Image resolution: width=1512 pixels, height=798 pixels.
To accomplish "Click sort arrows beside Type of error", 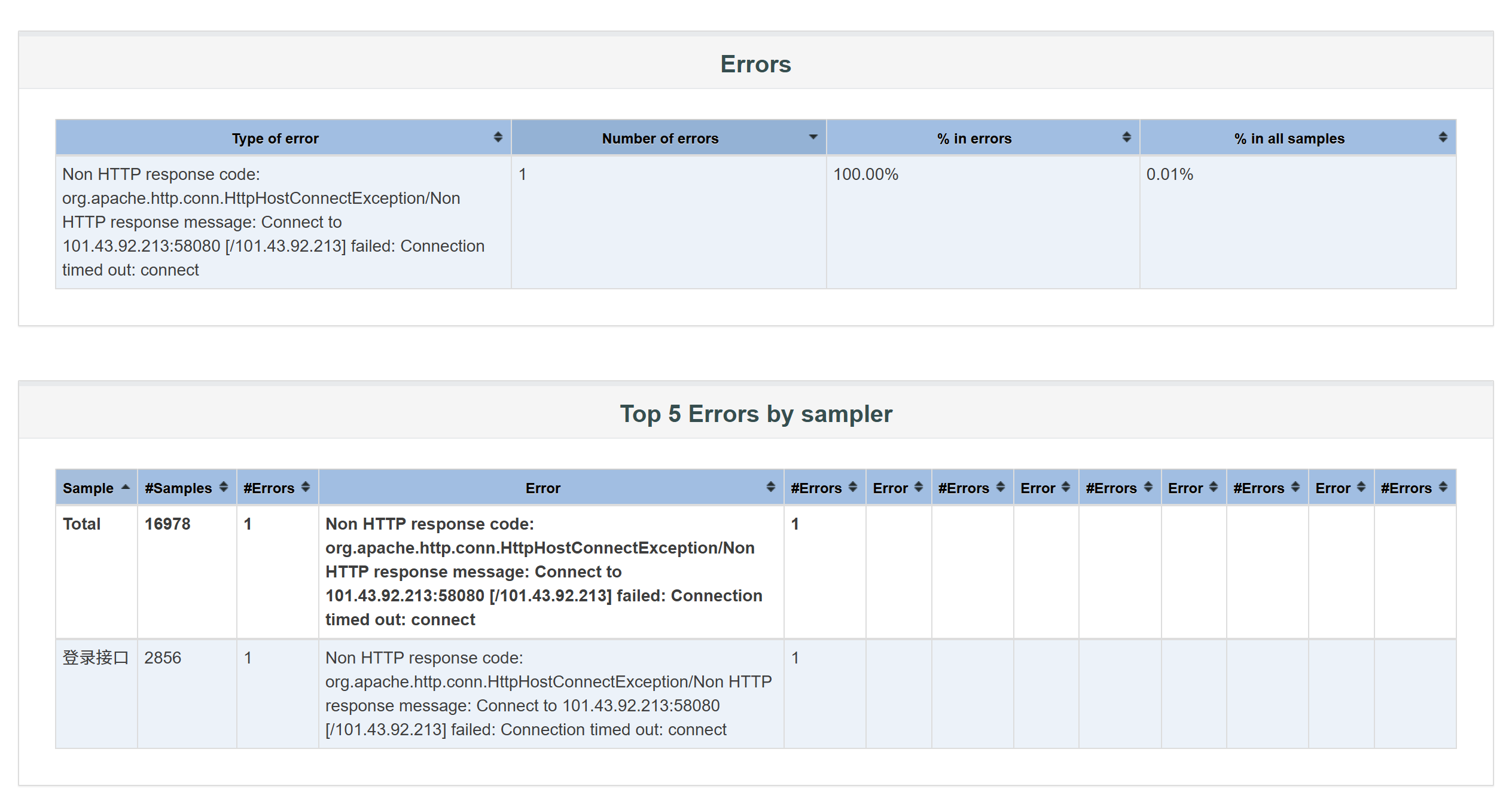I will click(x=498, y=137).
